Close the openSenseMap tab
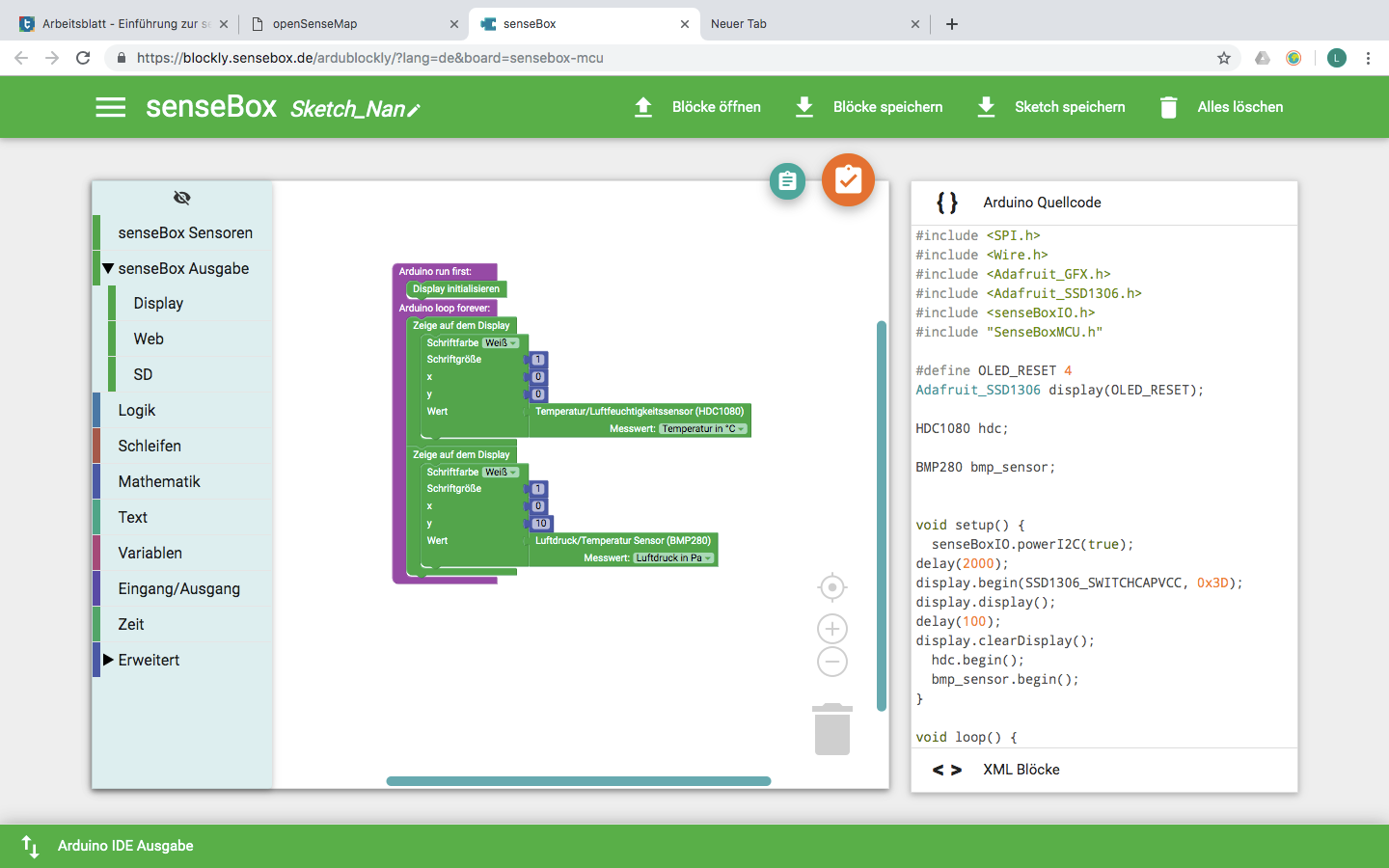This screenshot has height=868, width=1389. coord(454,24)
